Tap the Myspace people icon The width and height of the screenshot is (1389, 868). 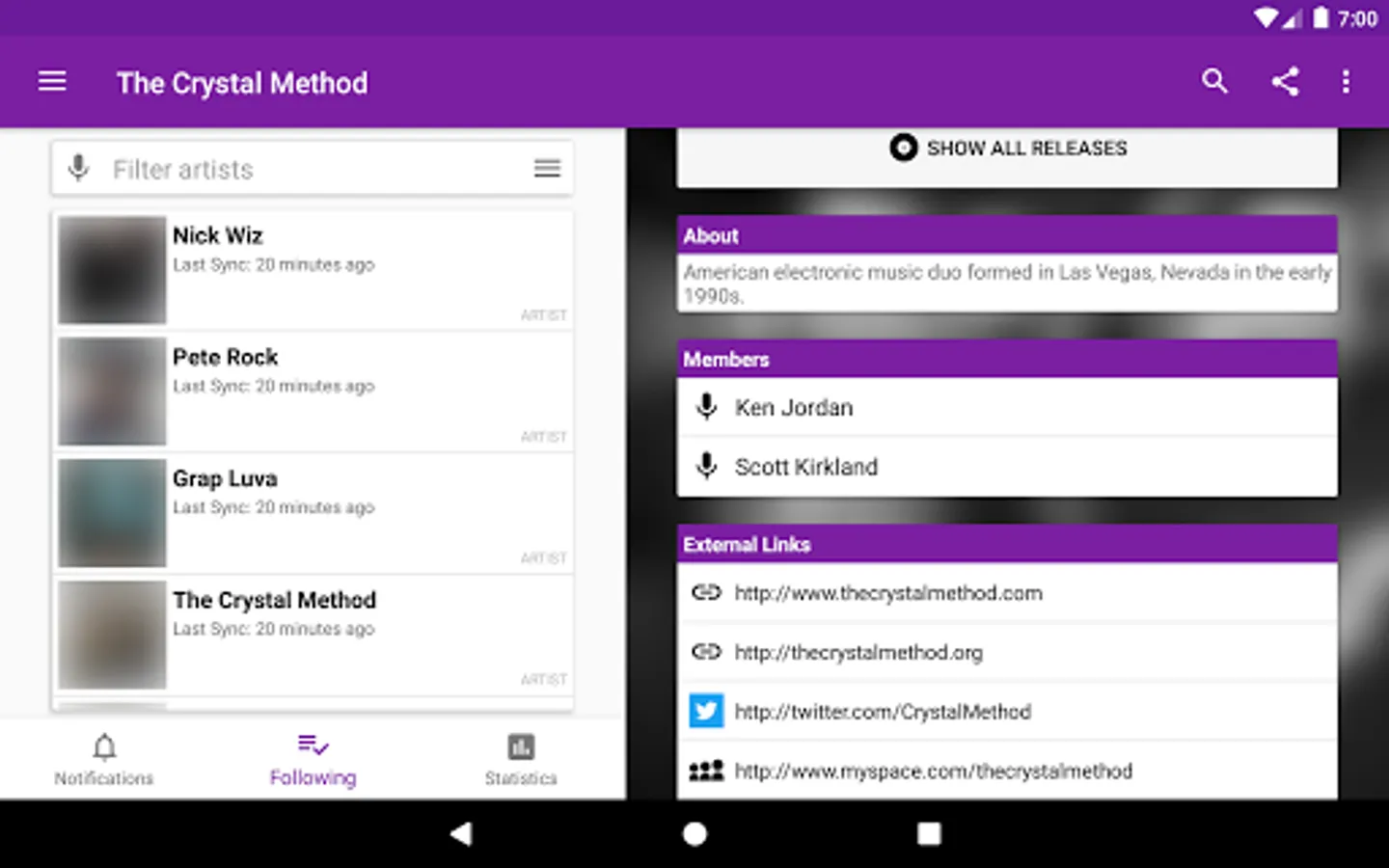click(706, 771)
